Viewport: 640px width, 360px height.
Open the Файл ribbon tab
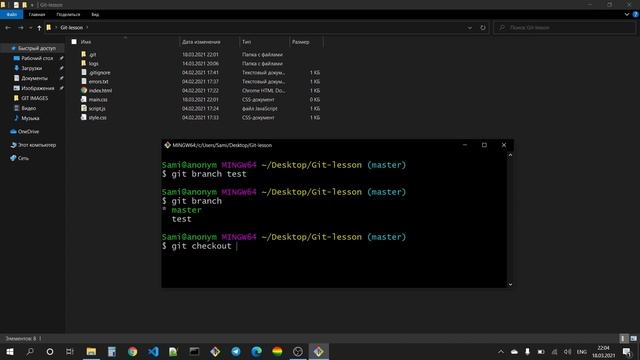pos(11,14)
